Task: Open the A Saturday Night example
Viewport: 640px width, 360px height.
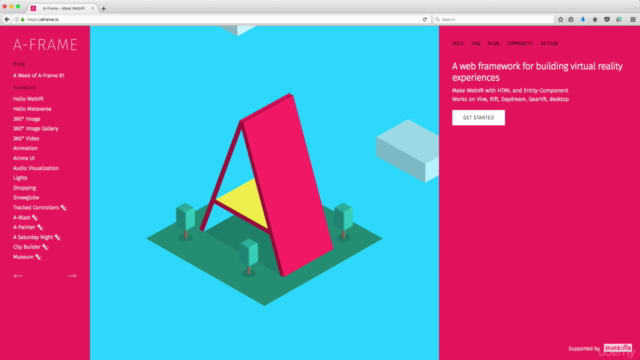Action: coord(37,237)
